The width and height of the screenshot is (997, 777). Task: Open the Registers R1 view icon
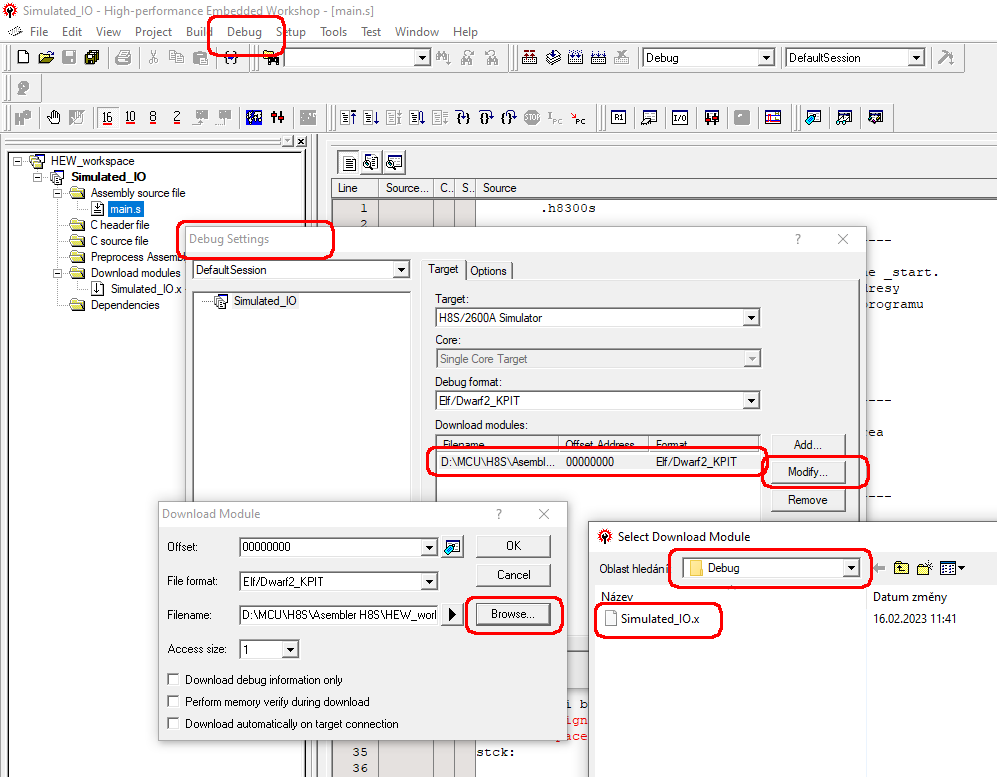[x=619, y=118]
